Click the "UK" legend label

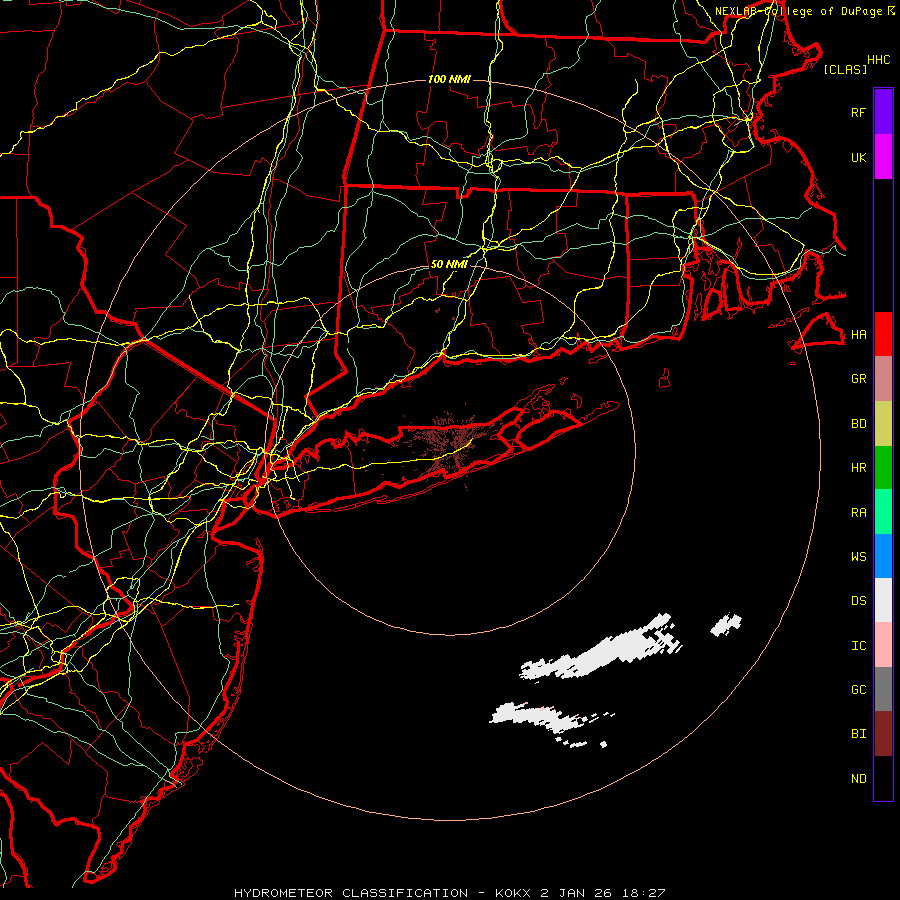coord(858,158)
